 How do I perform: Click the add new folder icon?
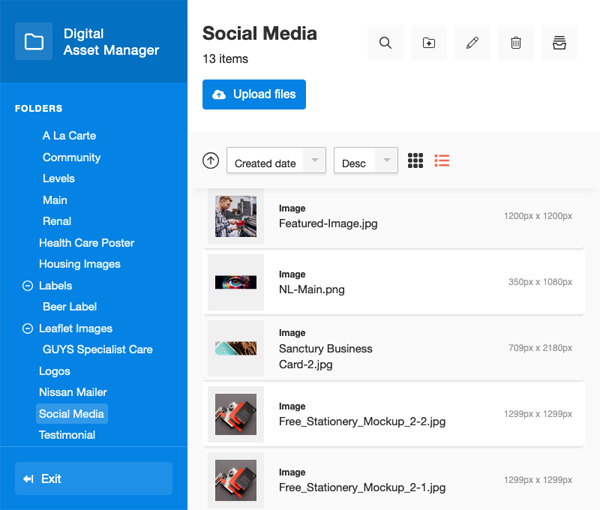tap(429, 43)
